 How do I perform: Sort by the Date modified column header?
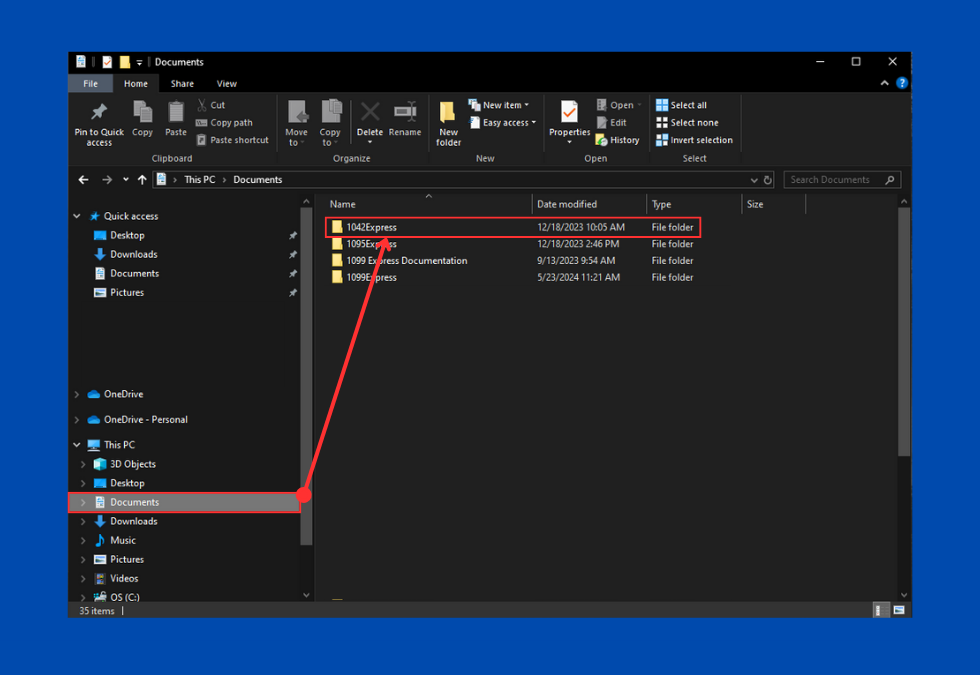[x=567, y=204]
